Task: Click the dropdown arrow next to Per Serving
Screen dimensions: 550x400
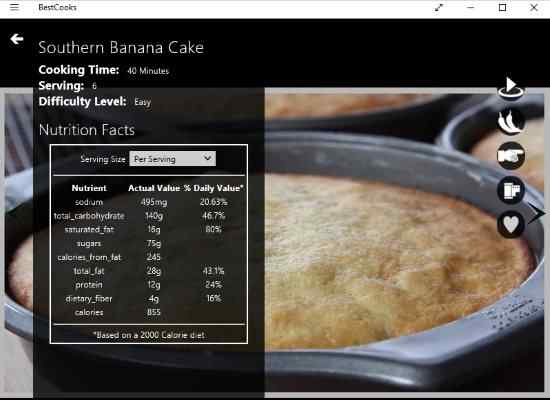Action: [x=208, y=158]
